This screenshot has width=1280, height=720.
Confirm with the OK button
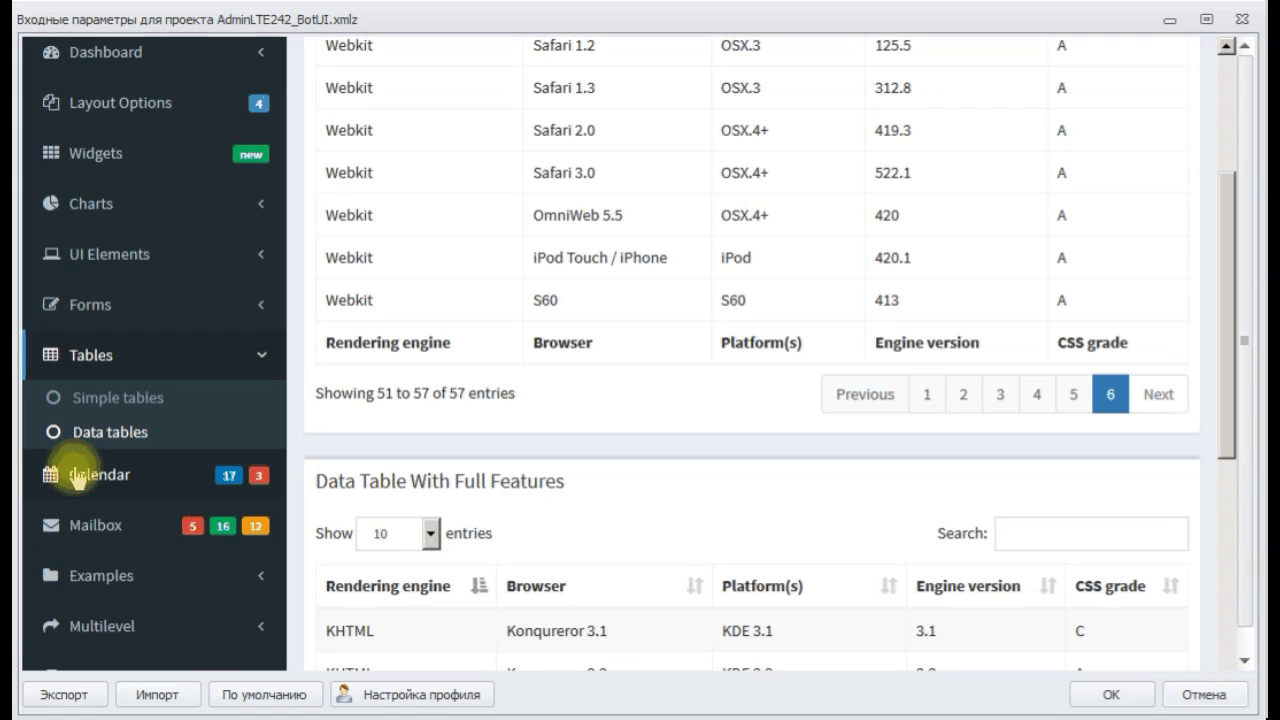click(x=1111, y=695)
